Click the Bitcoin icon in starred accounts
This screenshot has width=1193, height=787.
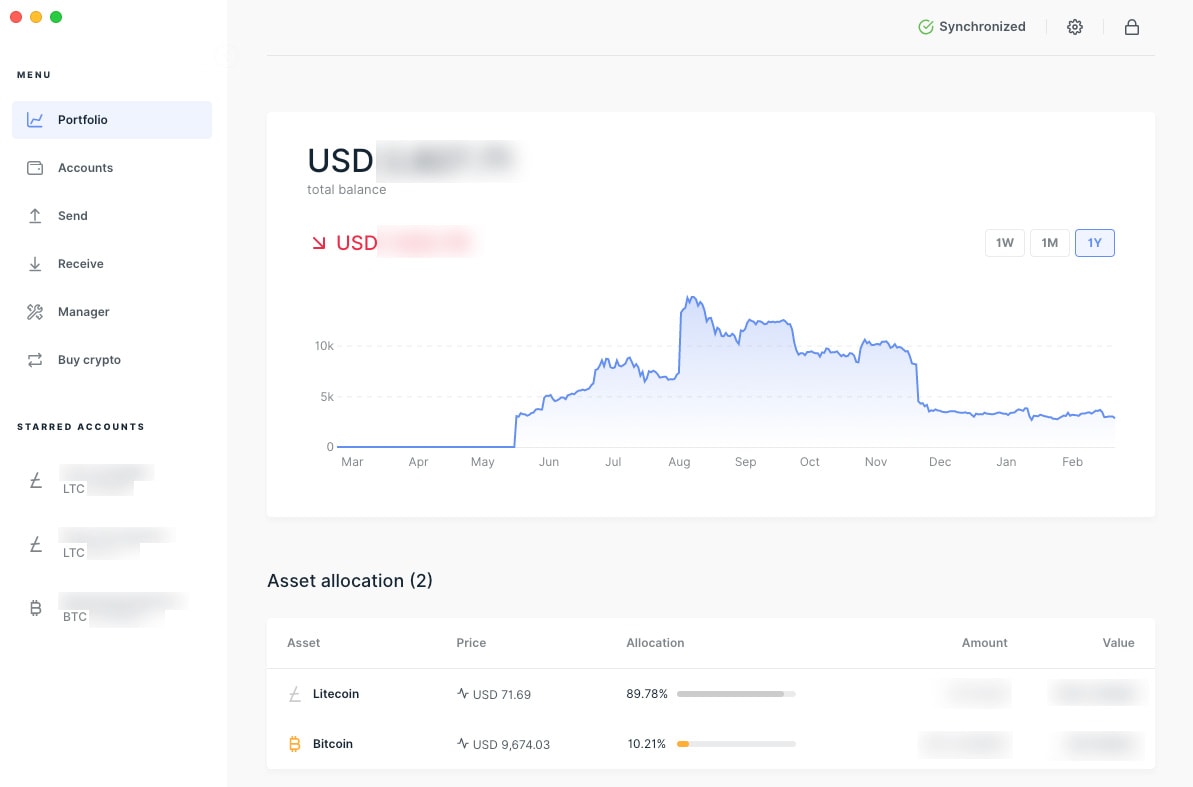pyautogui.click(x=36, y=608)
